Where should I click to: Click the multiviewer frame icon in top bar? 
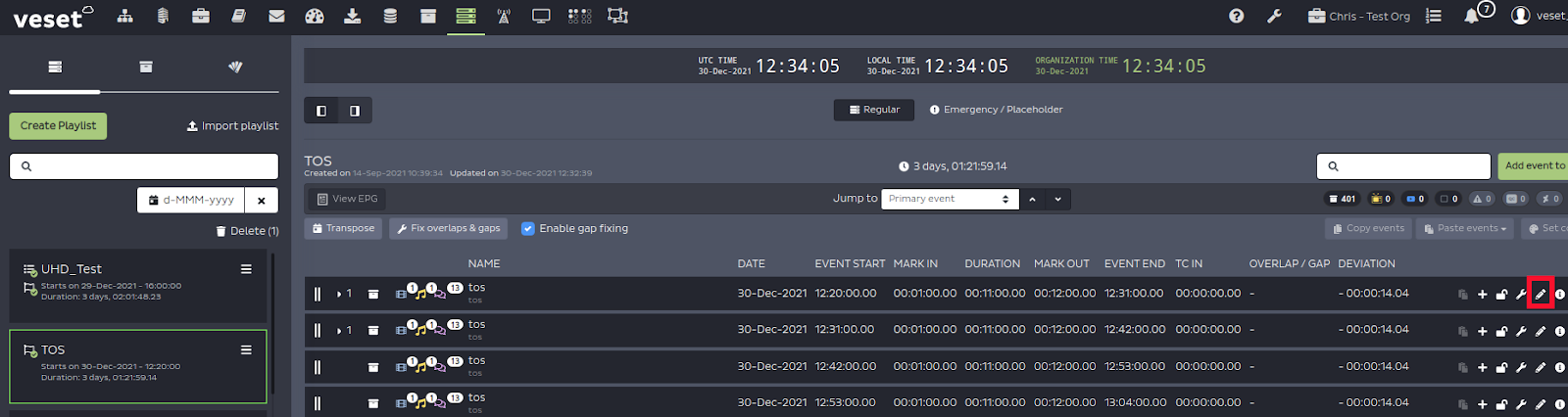pyautogui.click(x=617, y=16)
